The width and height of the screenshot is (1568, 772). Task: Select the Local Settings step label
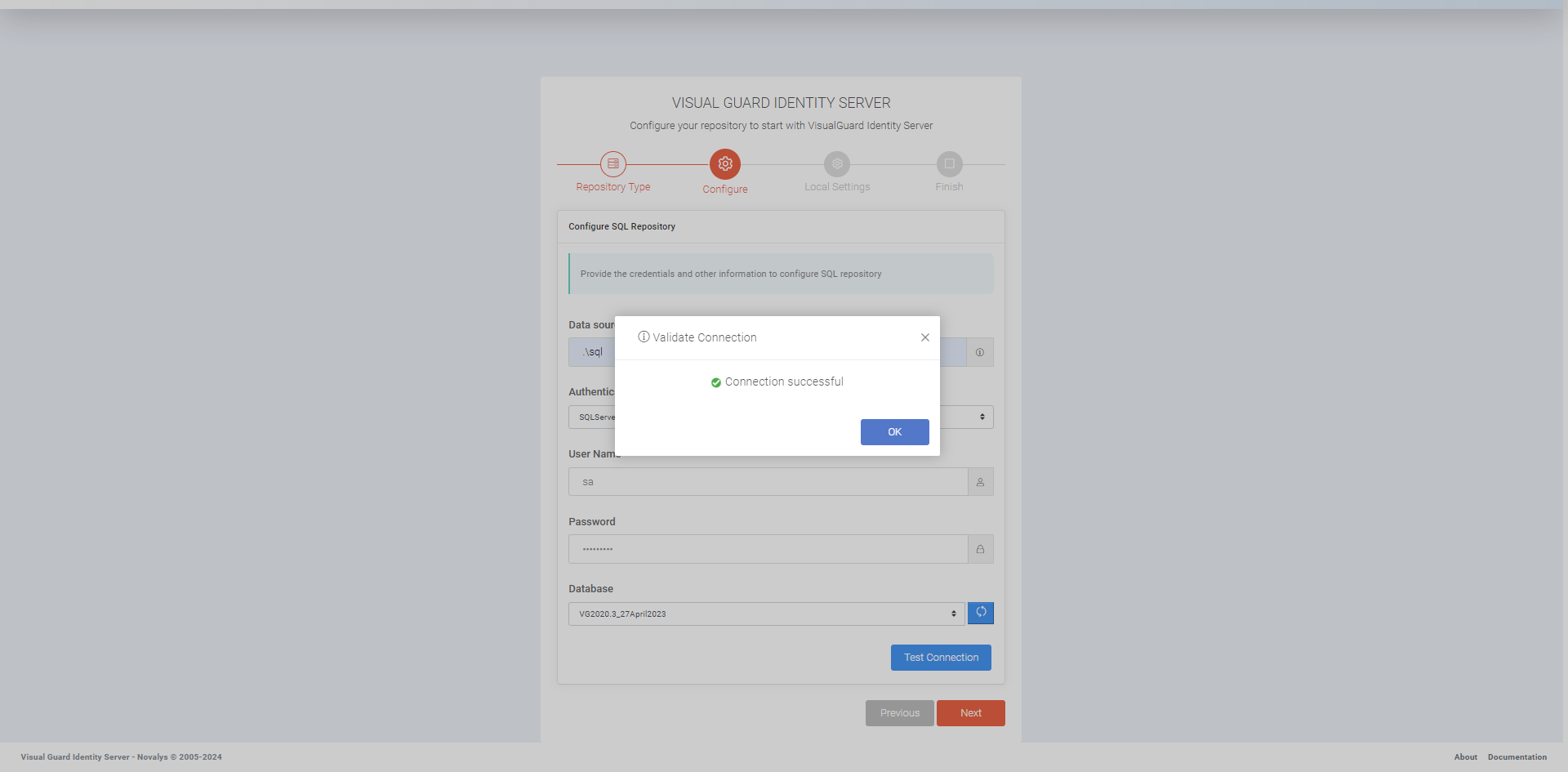point(836,186)
